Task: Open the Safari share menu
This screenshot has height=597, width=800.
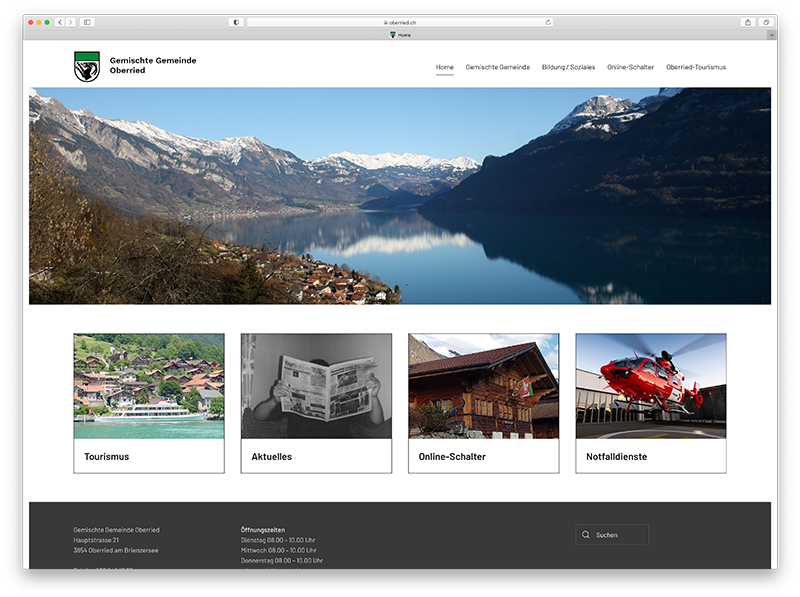Action: click(x=747, y=22)
